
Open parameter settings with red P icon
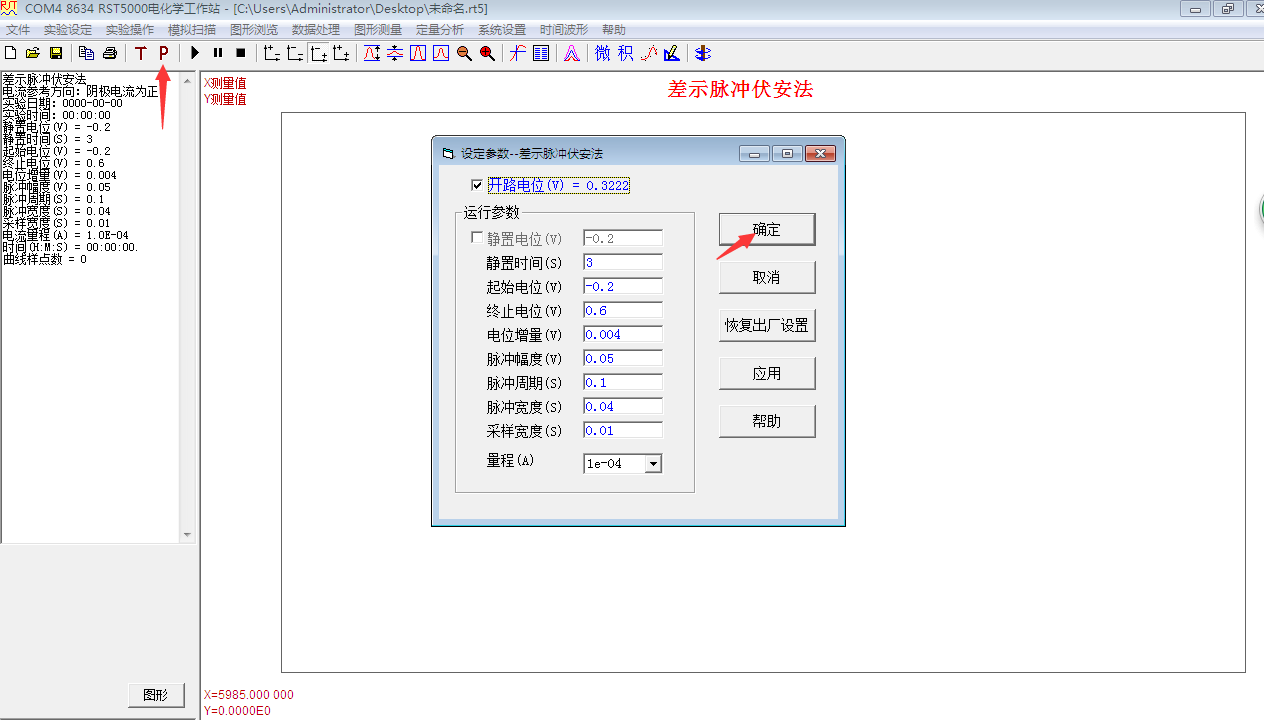pos(163,53)
